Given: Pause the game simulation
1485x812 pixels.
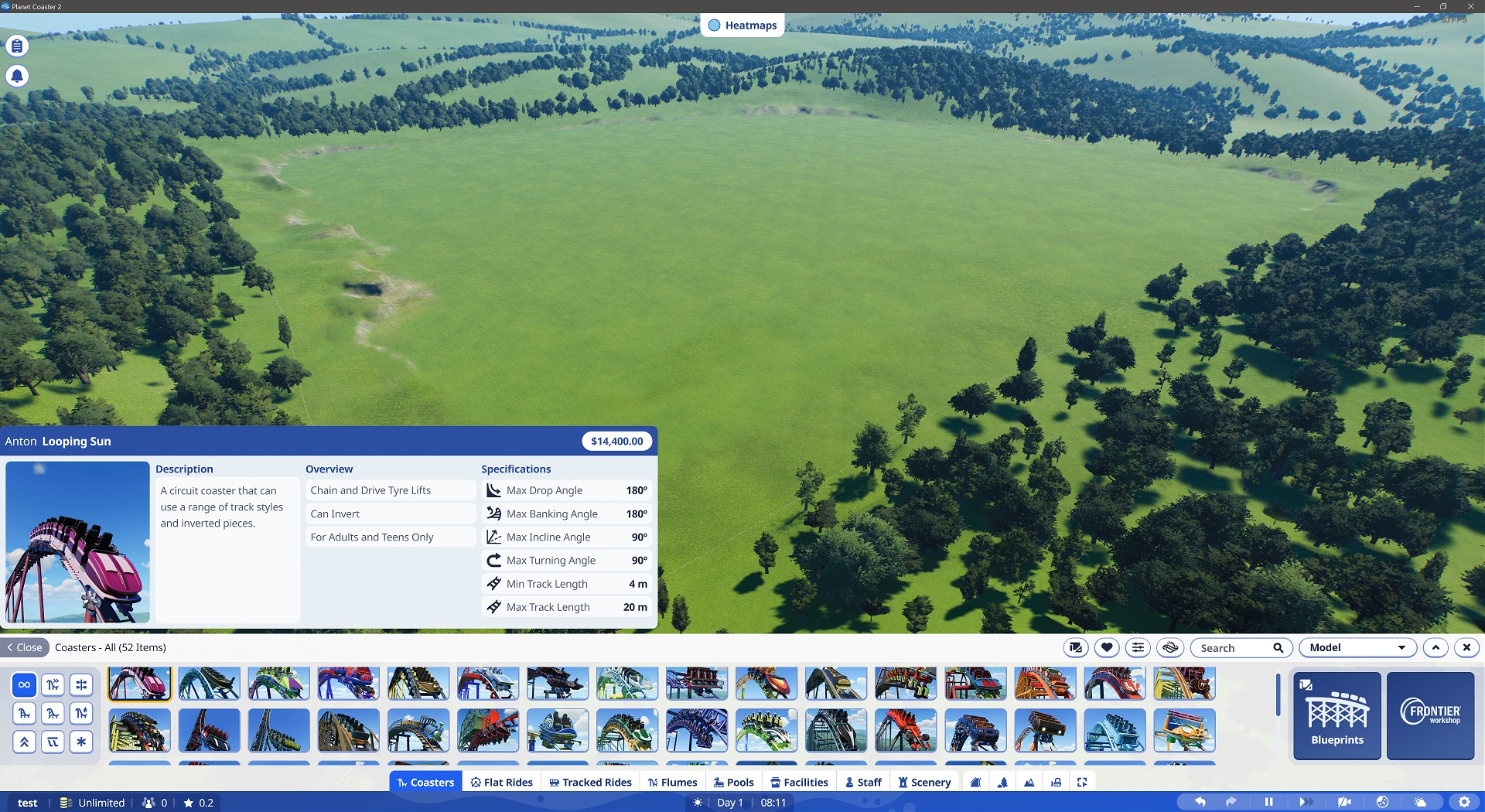Looking at the screenshot, I should pyautogui.click(x=1268, y=802).
